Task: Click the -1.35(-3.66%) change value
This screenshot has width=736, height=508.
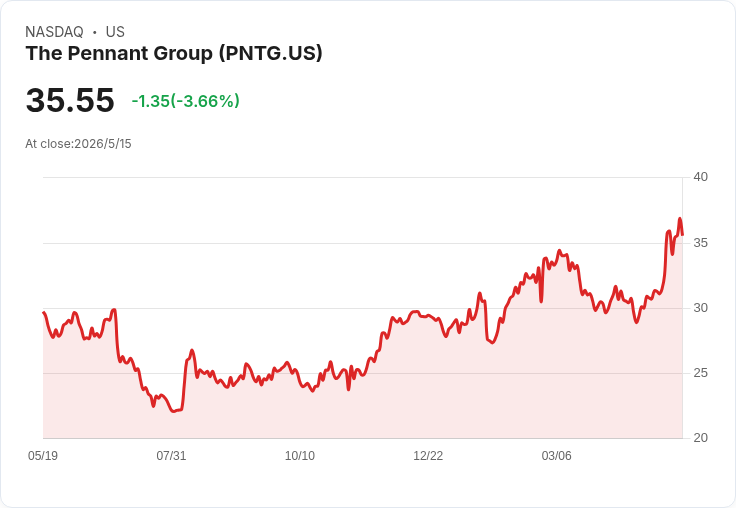Action: pos(185,101)
